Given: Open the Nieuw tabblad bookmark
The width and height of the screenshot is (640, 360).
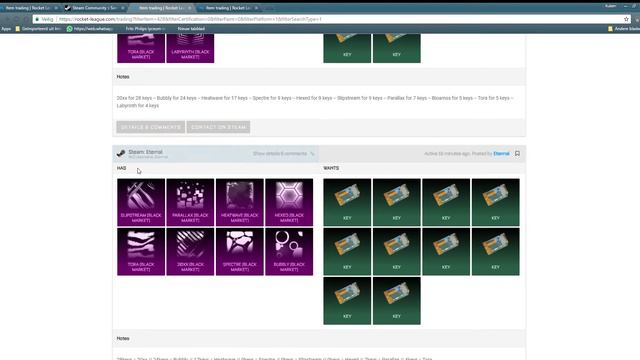Looking at the screenshot, I should [191, 29].
